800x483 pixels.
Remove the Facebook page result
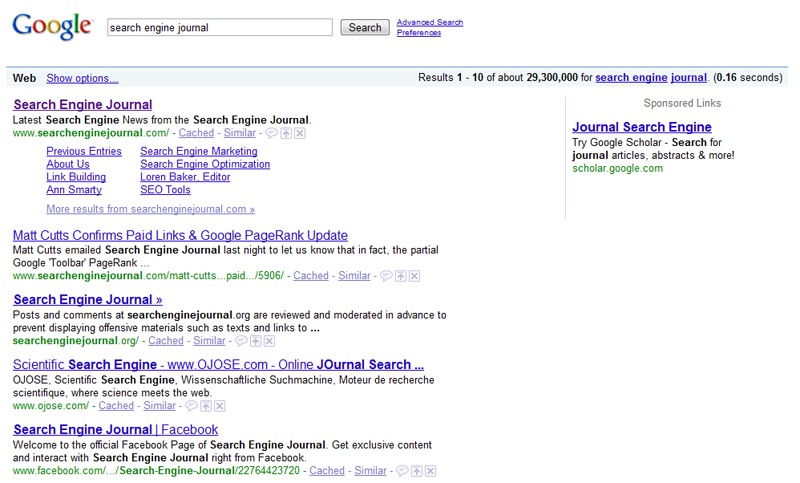point(431,471)
